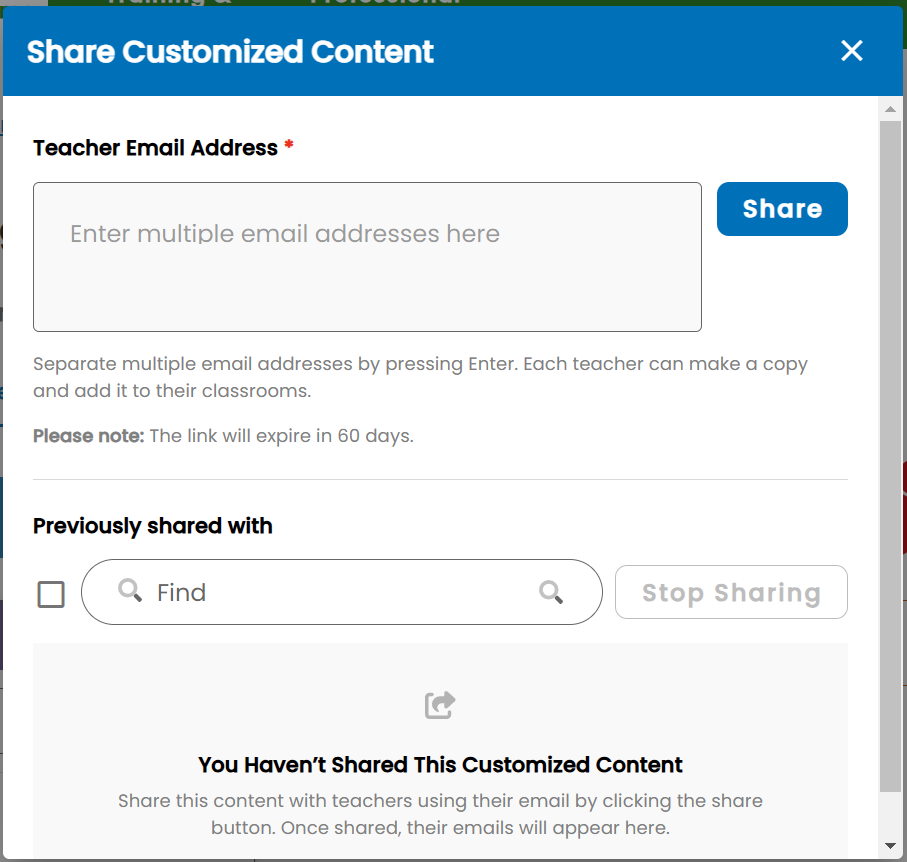Focus the teacher email addresses text box
The image size is (907, 862).
(367, 257)
